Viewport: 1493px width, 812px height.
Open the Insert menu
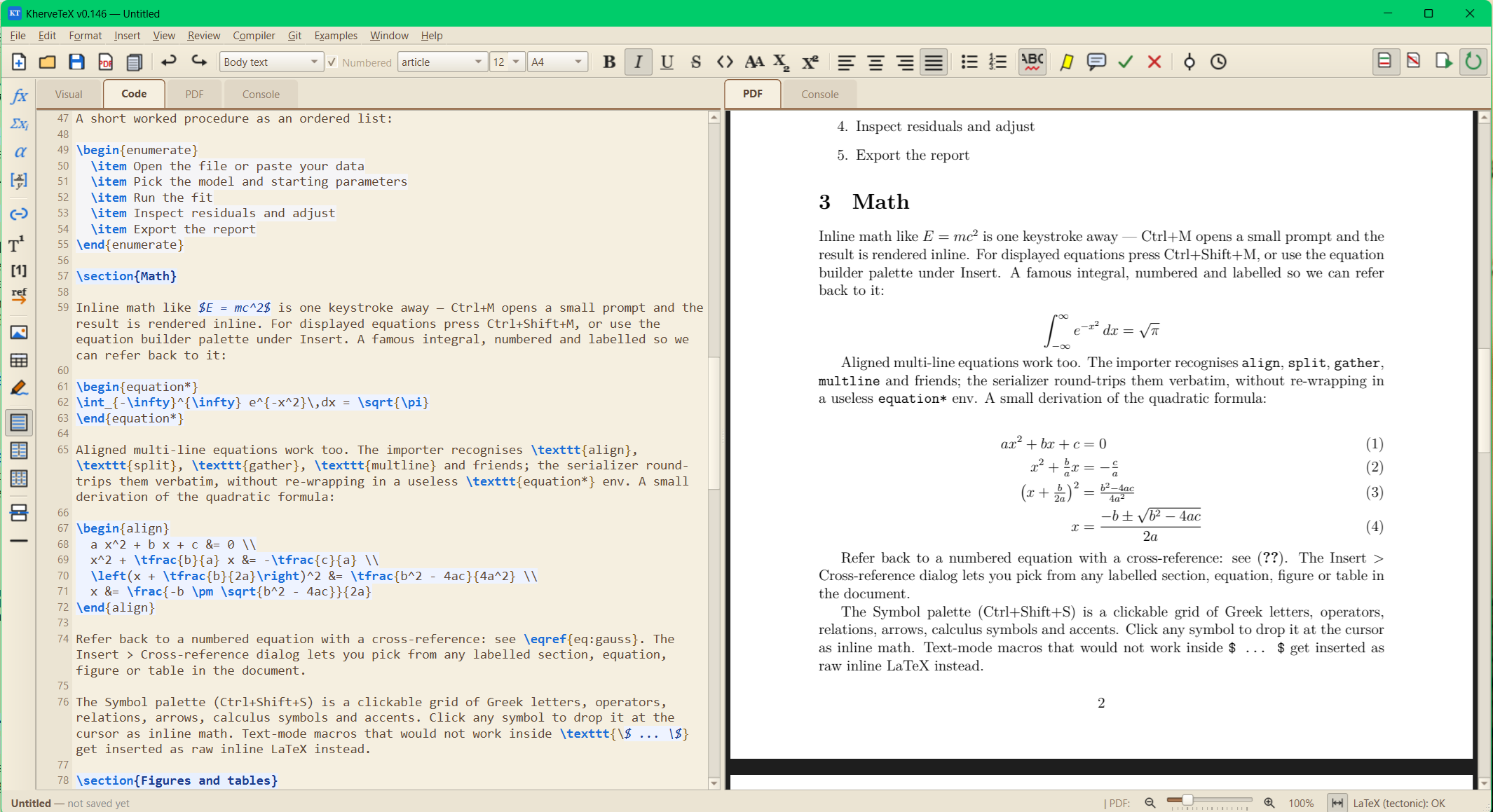[x=127, y=36]
